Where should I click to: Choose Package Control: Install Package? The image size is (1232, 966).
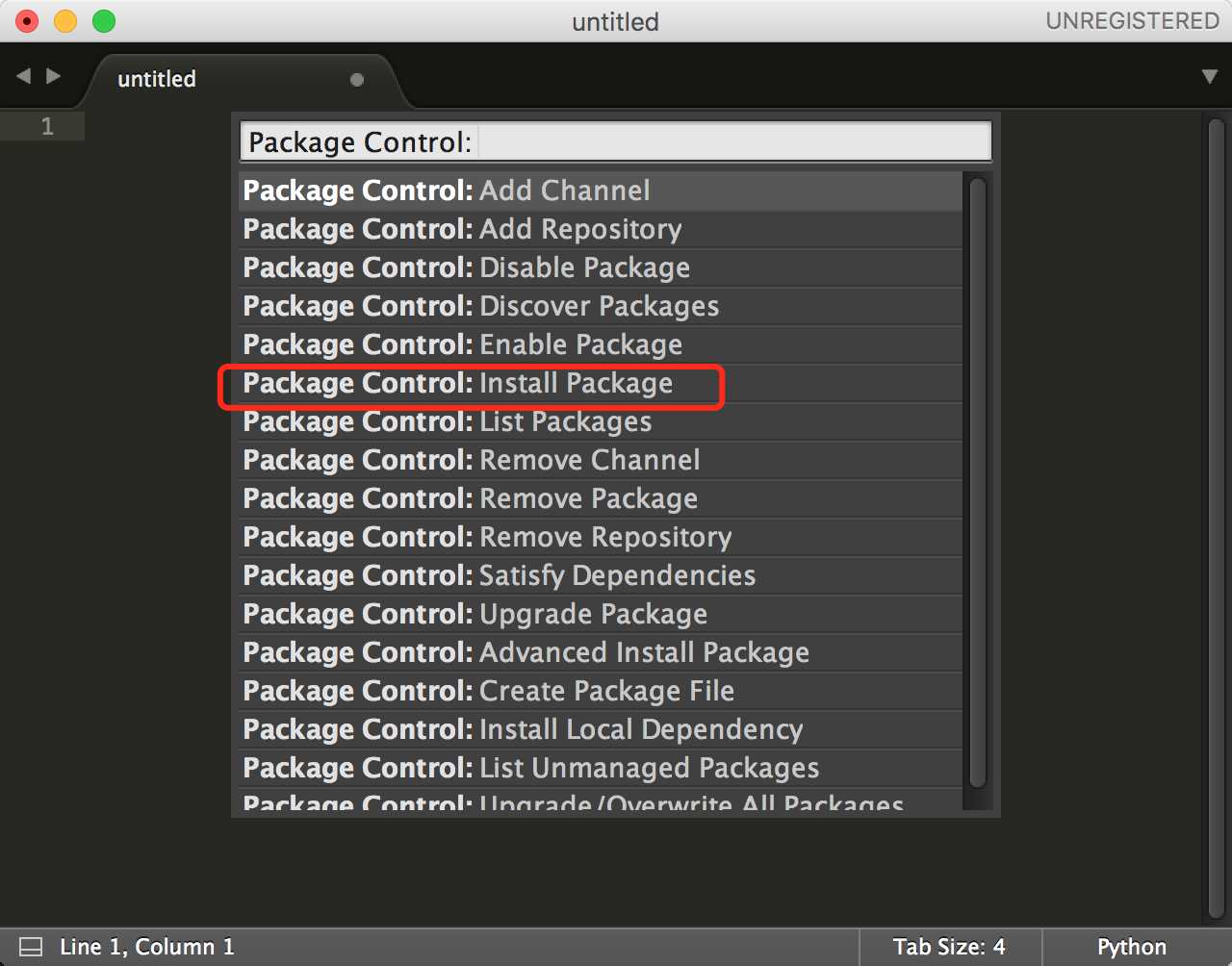tap(601, 383)
